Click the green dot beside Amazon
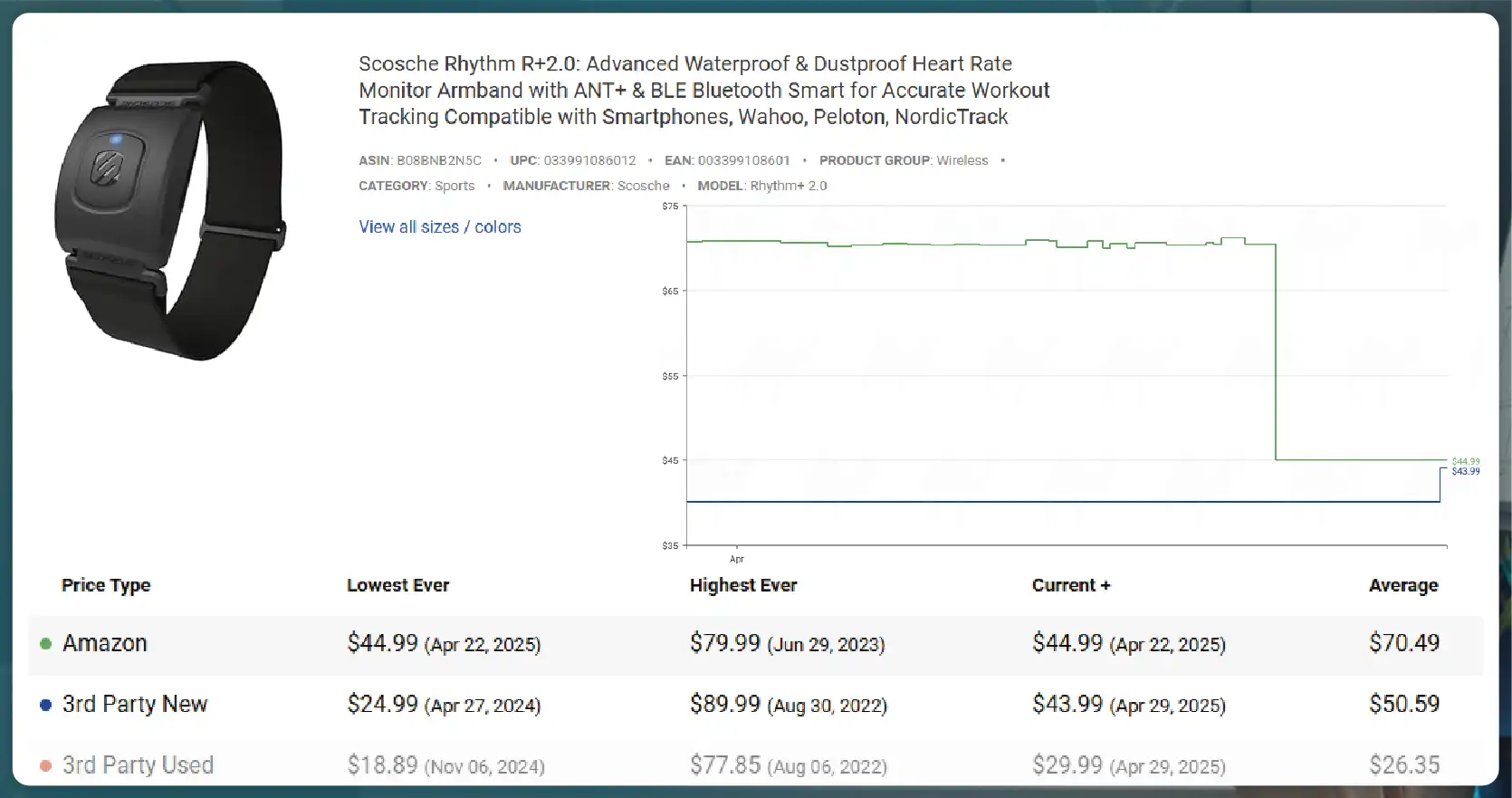The width and height of the screenshot is (1512, 798). [x=45, y=644]
